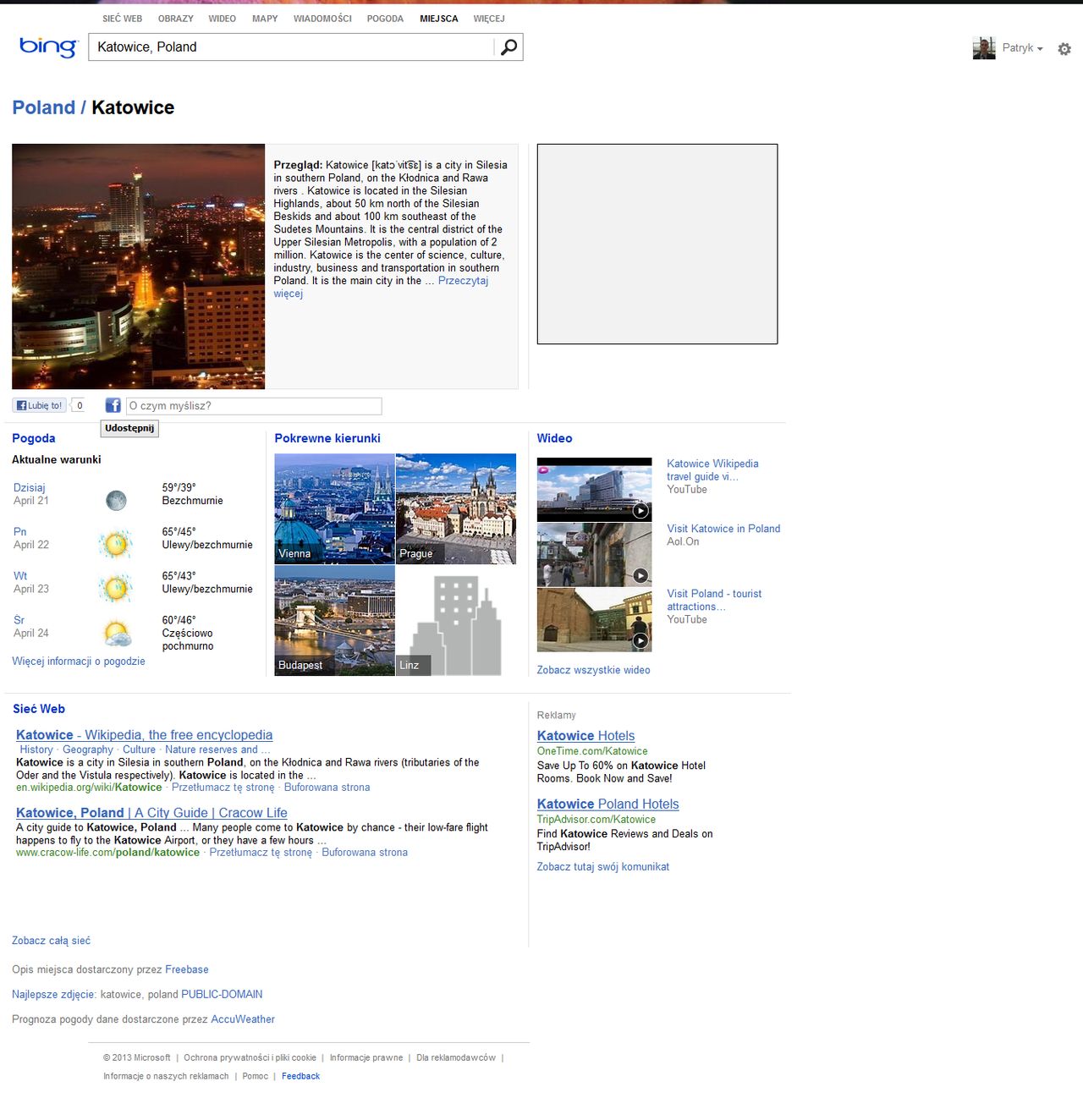
Task: Select the MIEJSCA tab
Action: point(438,19)
